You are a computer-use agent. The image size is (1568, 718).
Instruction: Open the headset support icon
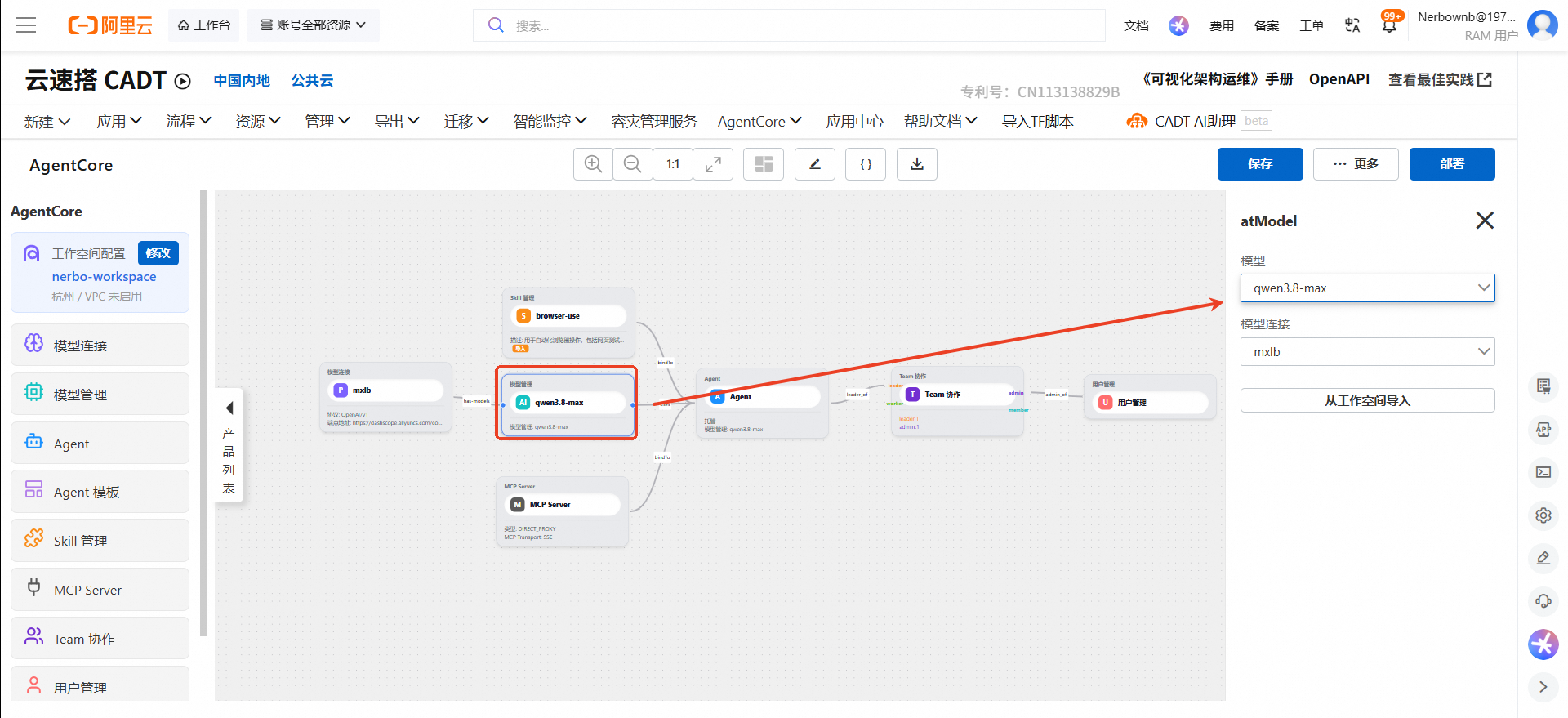point(1543,601)
